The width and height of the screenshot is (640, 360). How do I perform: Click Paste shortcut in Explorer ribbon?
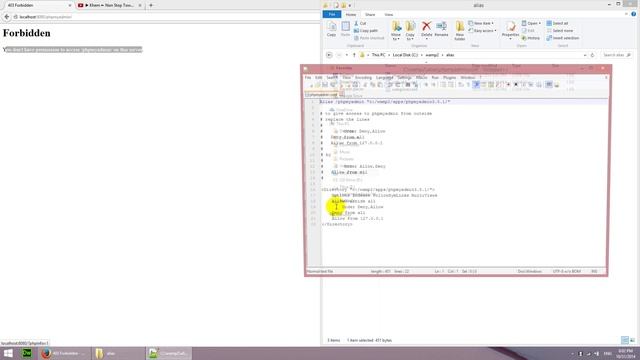click(369, 38)
